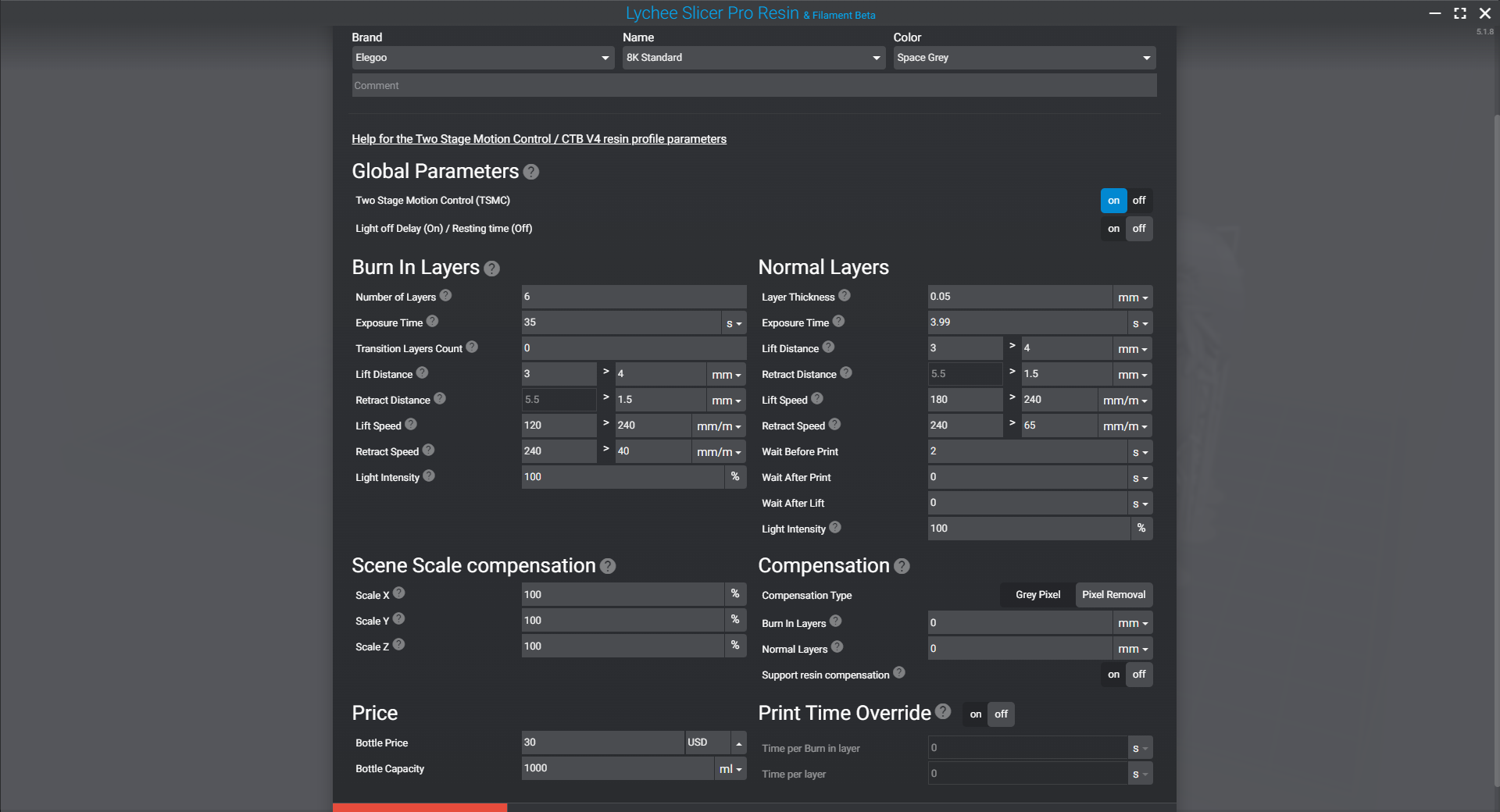This screenshot has width=1500, height=812.
Task: Turn off Two Stage Motion Control
Action: tap(1139, 201)
